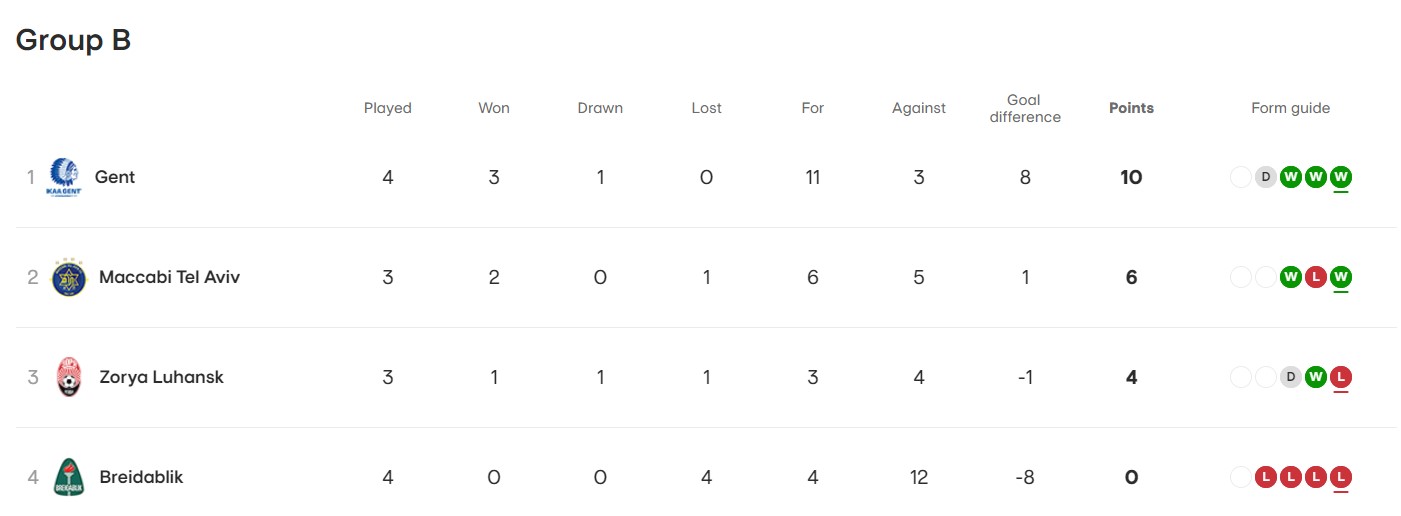Click Maccabi Tel Aviv's underlined latest win badge
1401x516 pixels.
(x=1341, y=277)
